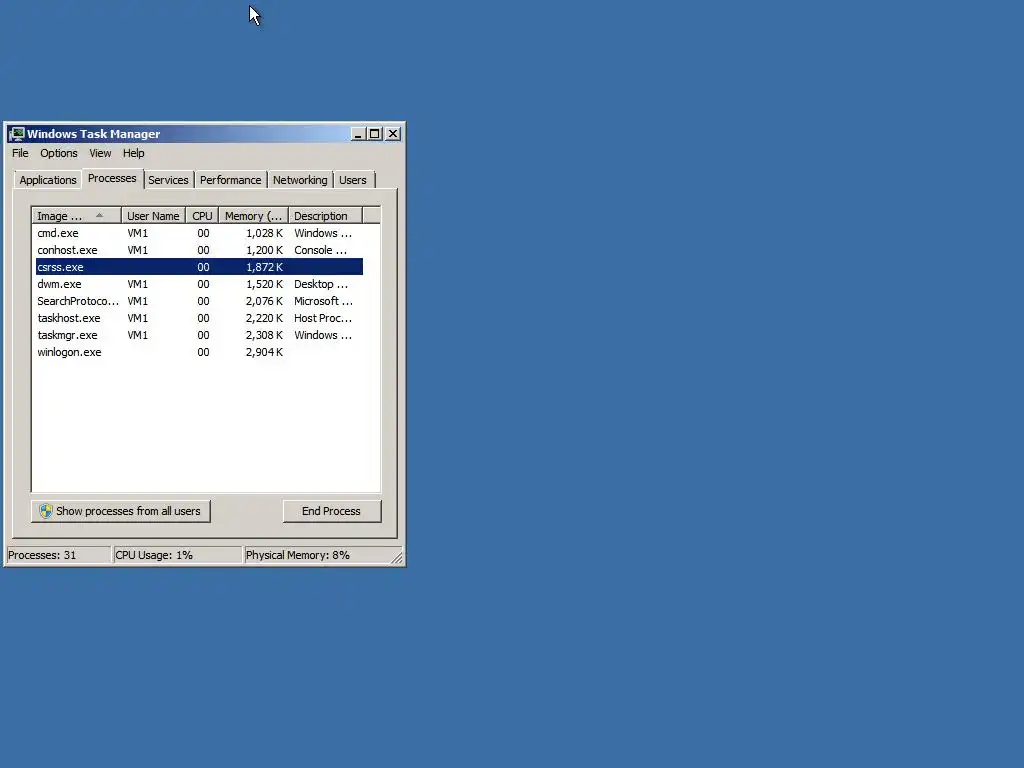Click the Desktop ... description cell
Screen dimensions: 1024x768
321,284
